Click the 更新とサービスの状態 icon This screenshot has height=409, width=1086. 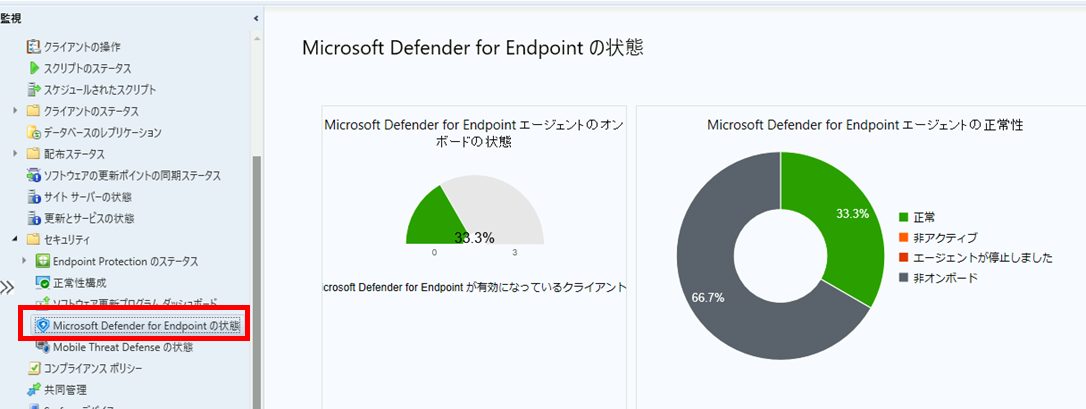click(33, 219)
